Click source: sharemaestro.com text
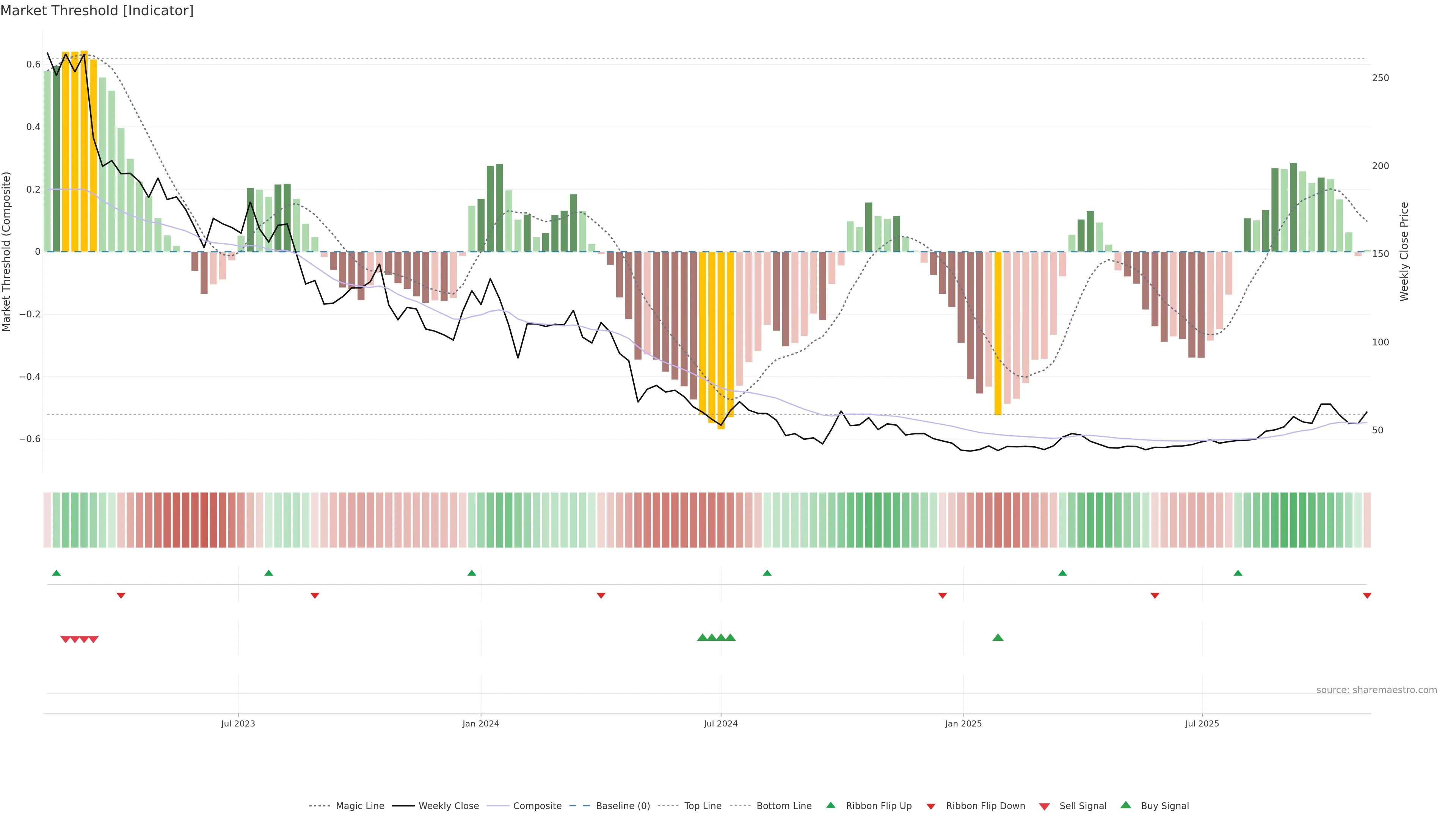1456x819 pixels. [x=1376, y=690]
